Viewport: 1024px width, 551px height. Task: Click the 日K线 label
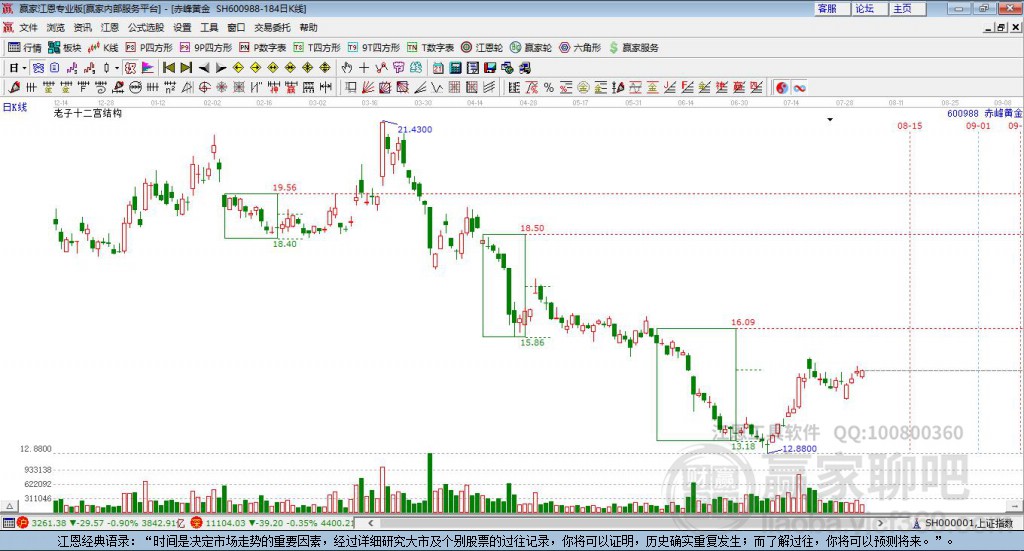click(x=14, y=107)
